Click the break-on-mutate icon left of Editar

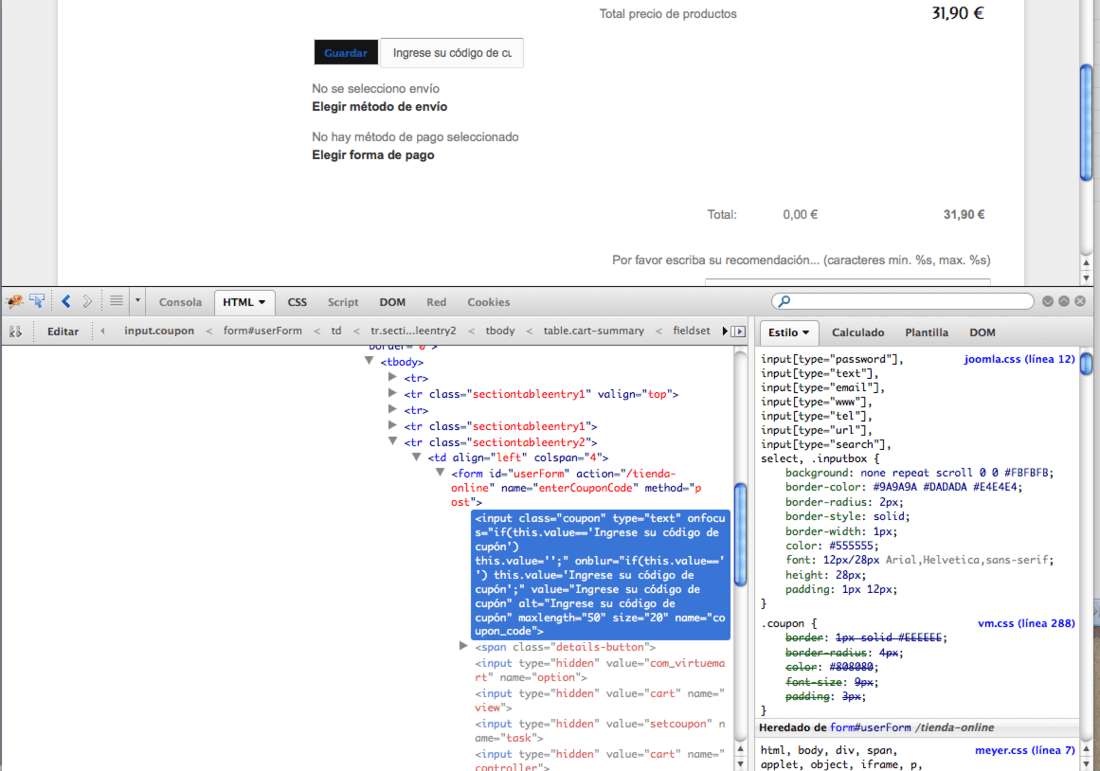pyautogui.click(x=15, y=331)
